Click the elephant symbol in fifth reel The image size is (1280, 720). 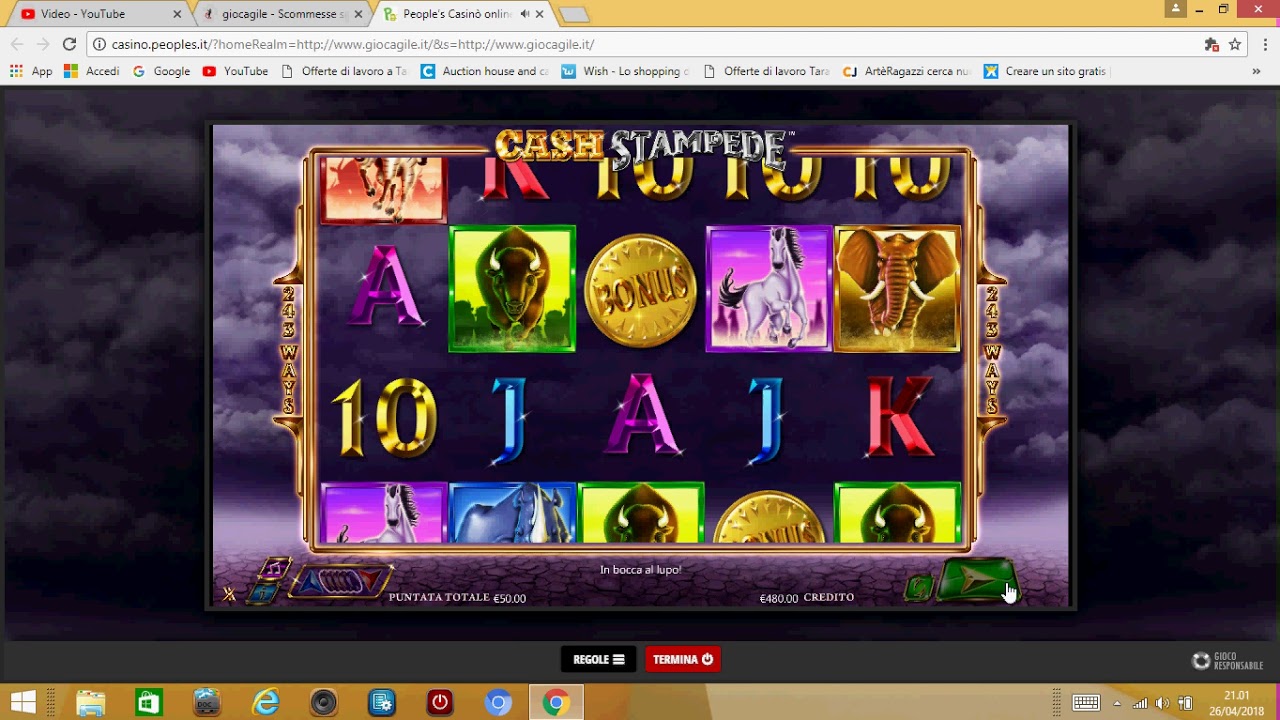[897, 289]
